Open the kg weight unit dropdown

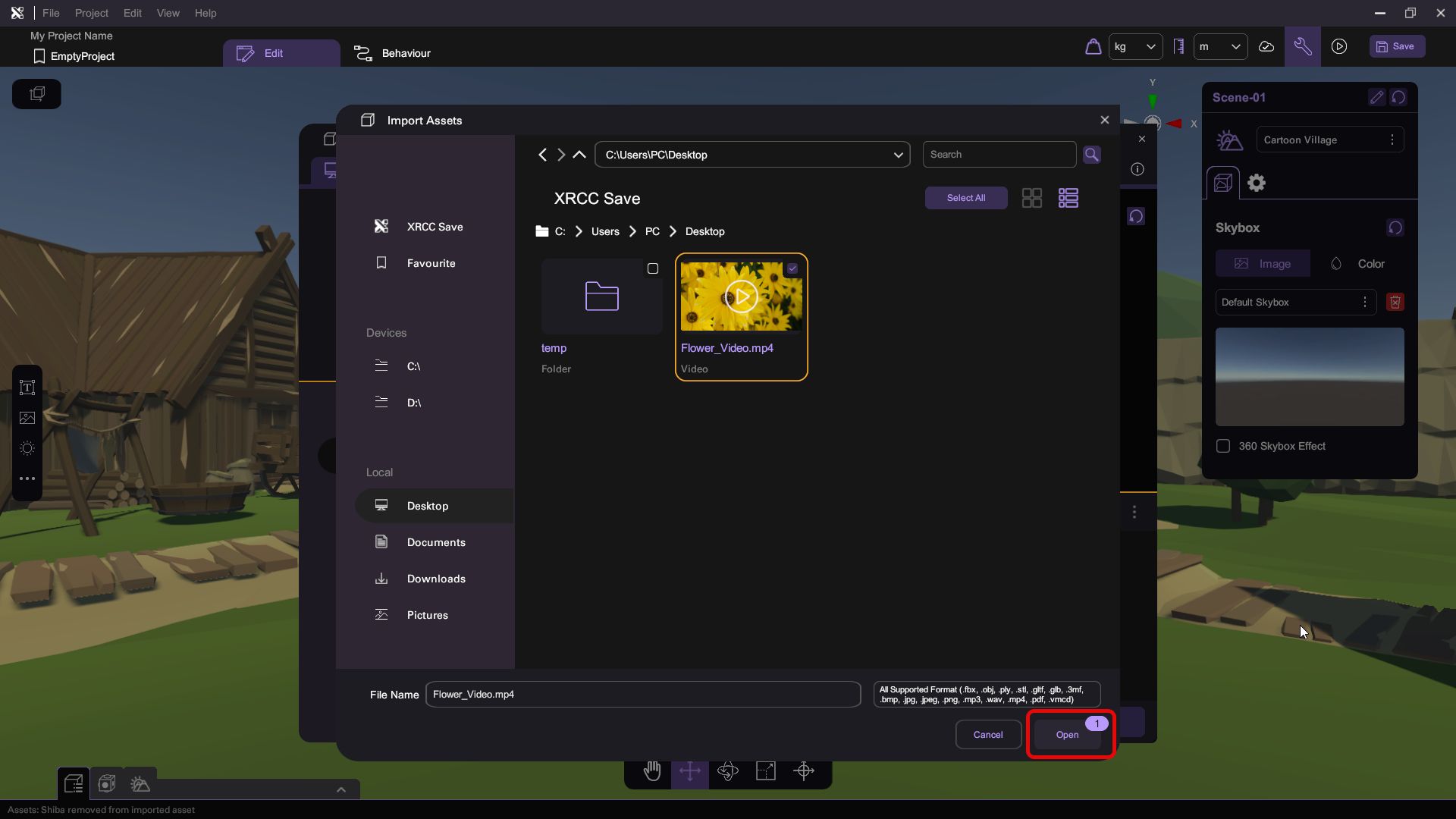tap(1135, 46)
